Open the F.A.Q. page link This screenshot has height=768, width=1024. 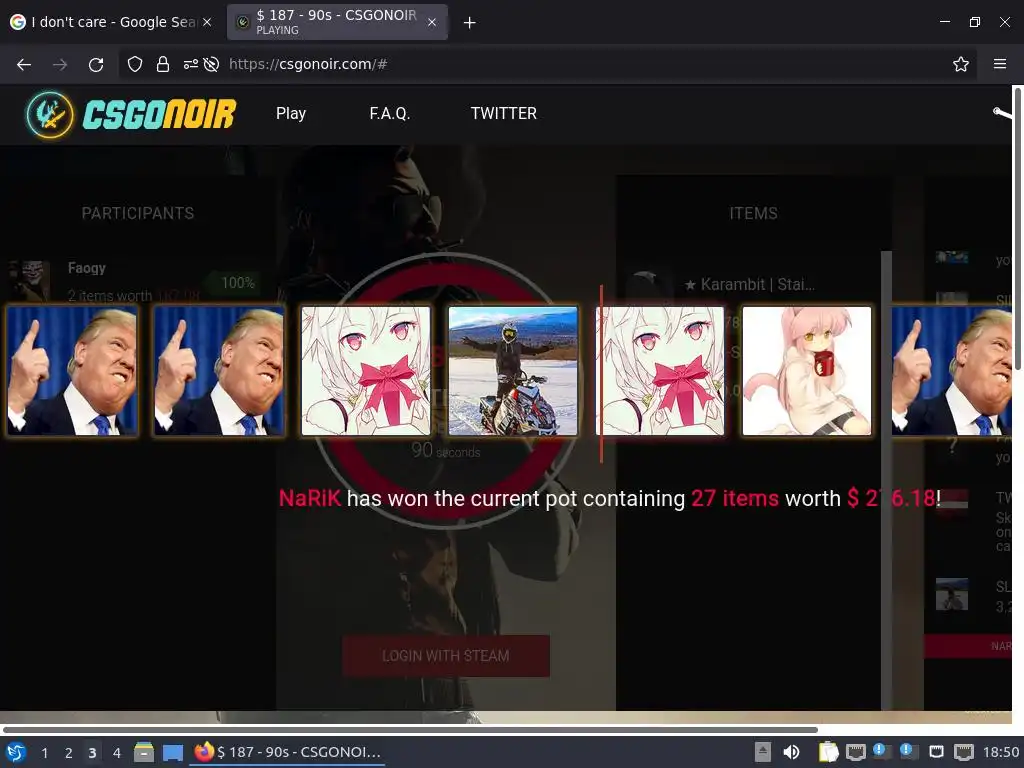(390, 114)
